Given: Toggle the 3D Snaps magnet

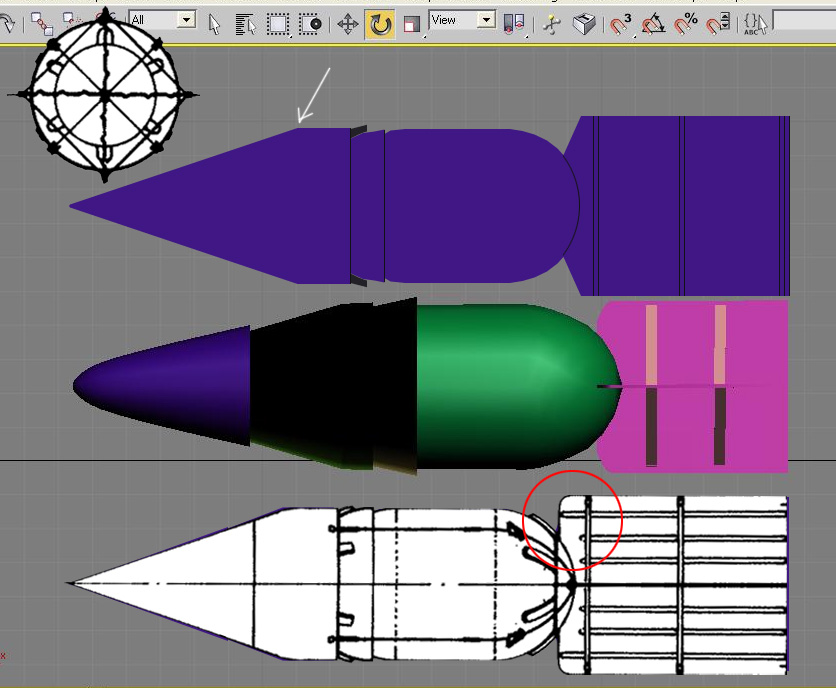Looking at the screenshot, I should click(x=621, y=25).
